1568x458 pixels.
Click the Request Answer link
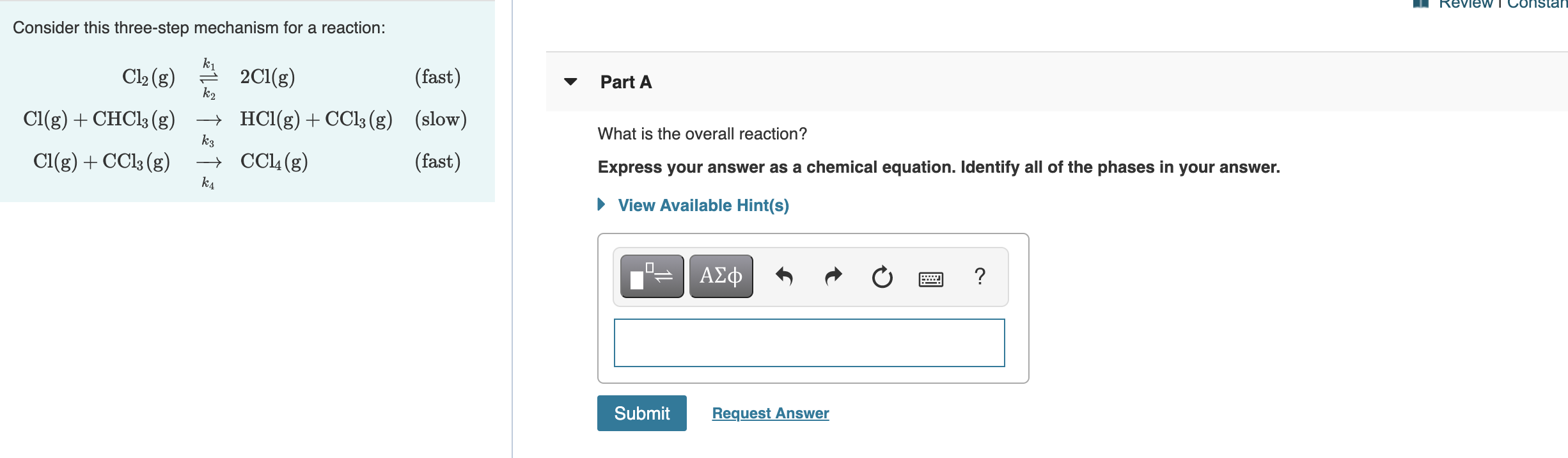[770, 413]
